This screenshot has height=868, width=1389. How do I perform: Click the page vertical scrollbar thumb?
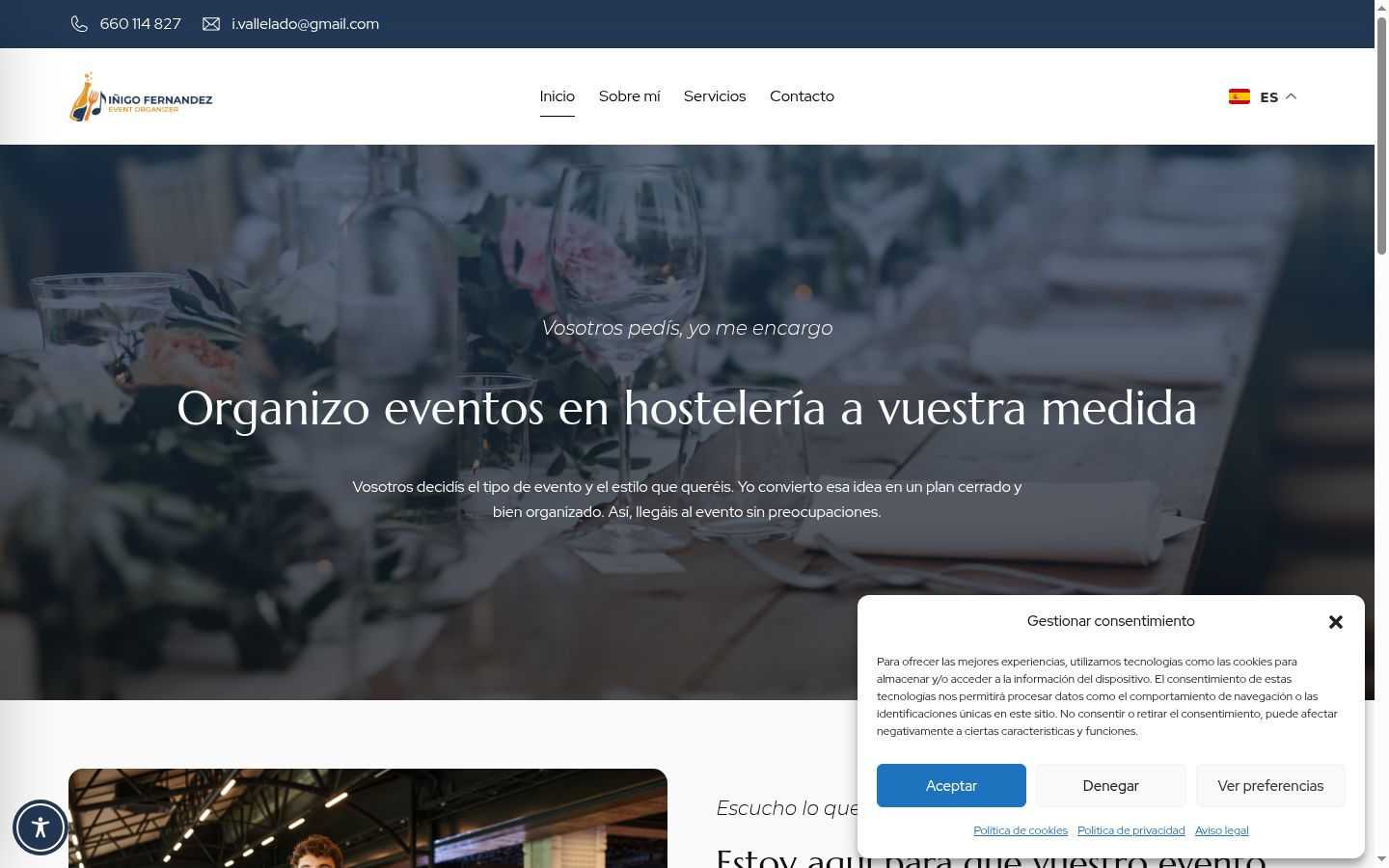(x=1381, y=135)
